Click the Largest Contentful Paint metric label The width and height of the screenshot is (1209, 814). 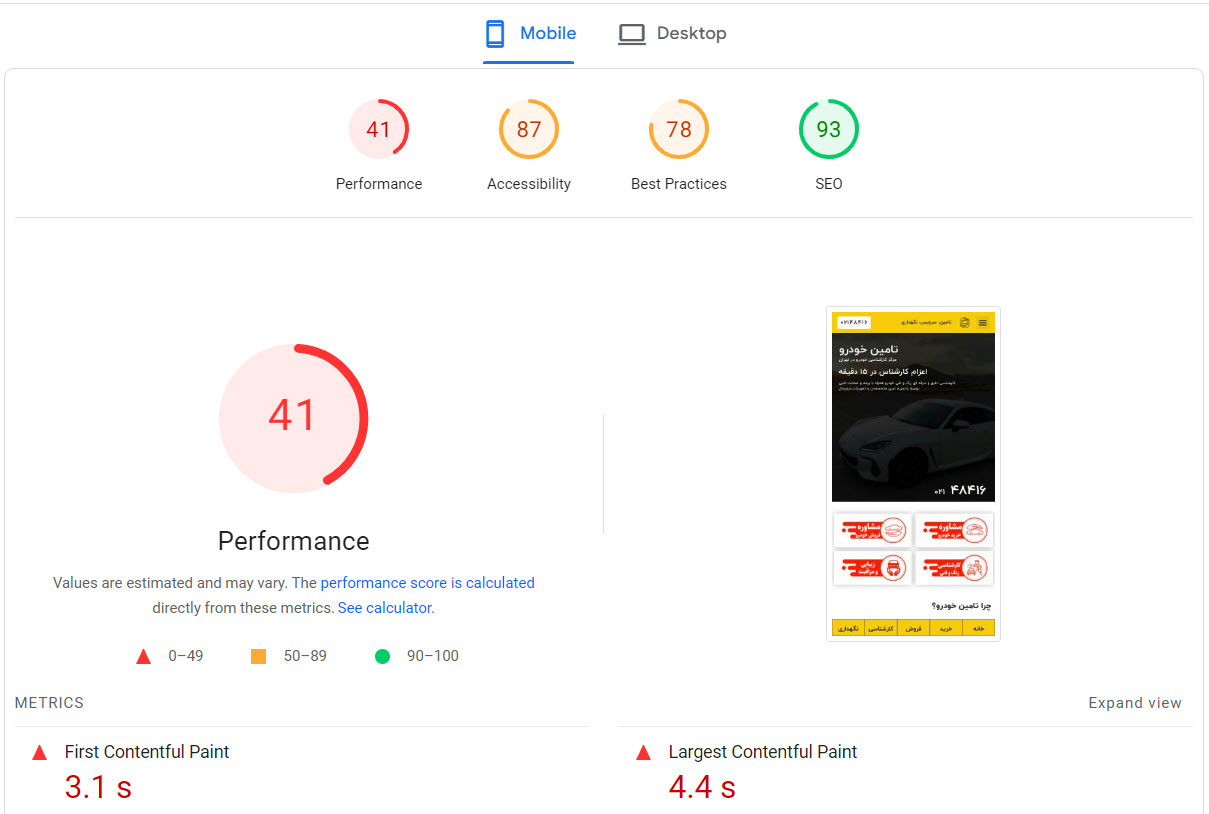coord(762,752)
